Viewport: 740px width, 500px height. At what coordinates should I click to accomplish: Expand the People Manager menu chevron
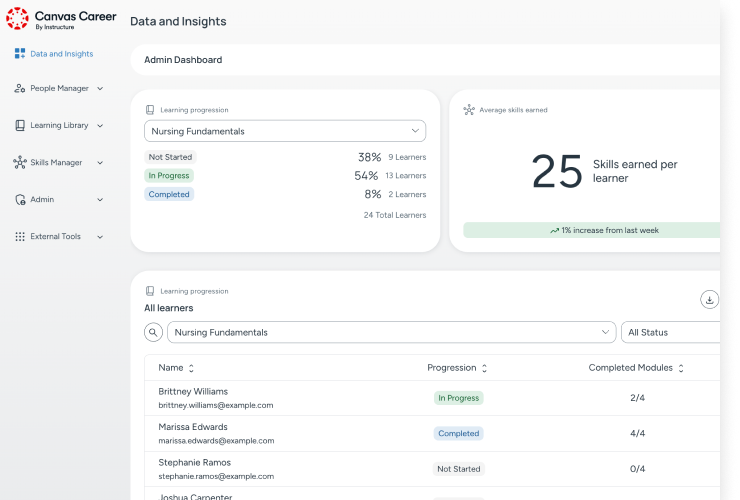tap(100, 89)
